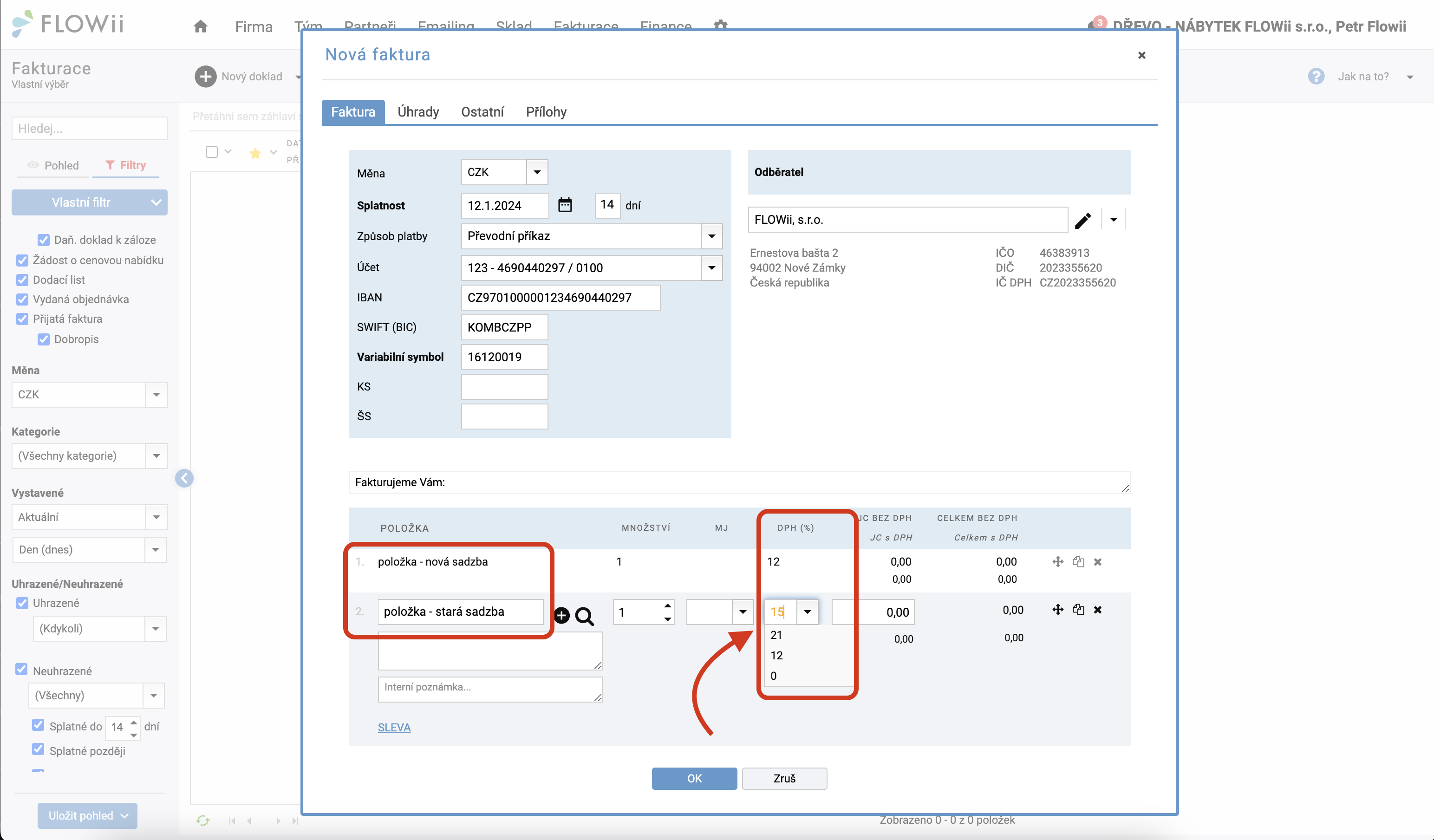Go to first page in pager
The height and width of the screenshot is (840, 1434).
pyautogui.click(x=232, y=820)
